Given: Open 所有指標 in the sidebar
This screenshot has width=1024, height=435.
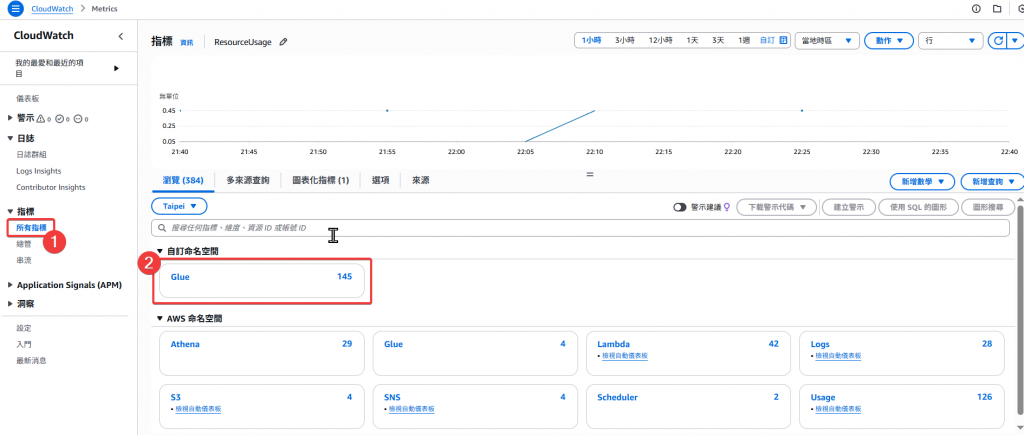Looking at the screenshot, I should (31, 227).
